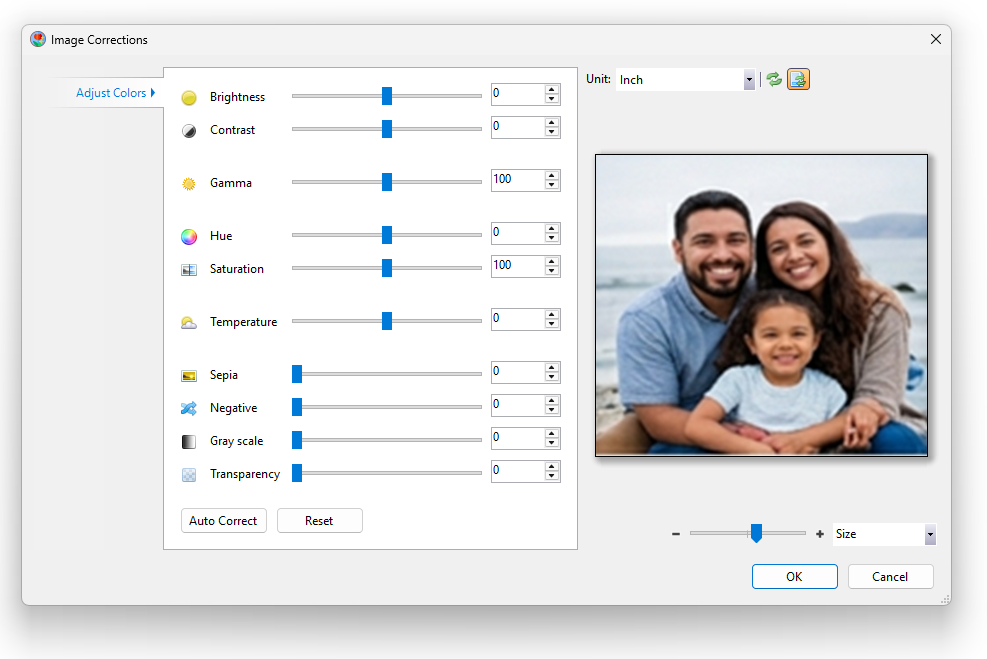Click the Gamma sun icon
This screenshot has width=987, height=659.
coord(189,184)
